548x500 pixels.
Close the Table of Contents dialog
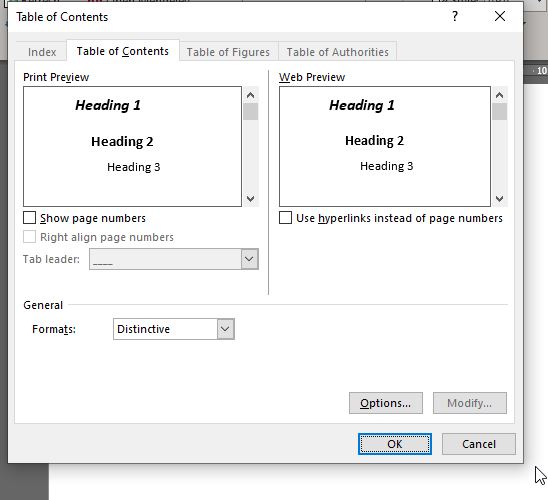[x=500, y=16]
